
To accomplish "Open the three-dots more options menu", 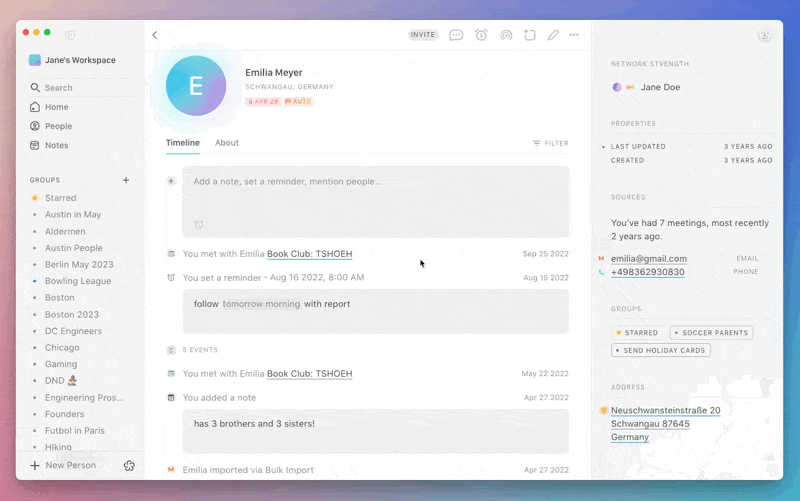I will (574, 35).
